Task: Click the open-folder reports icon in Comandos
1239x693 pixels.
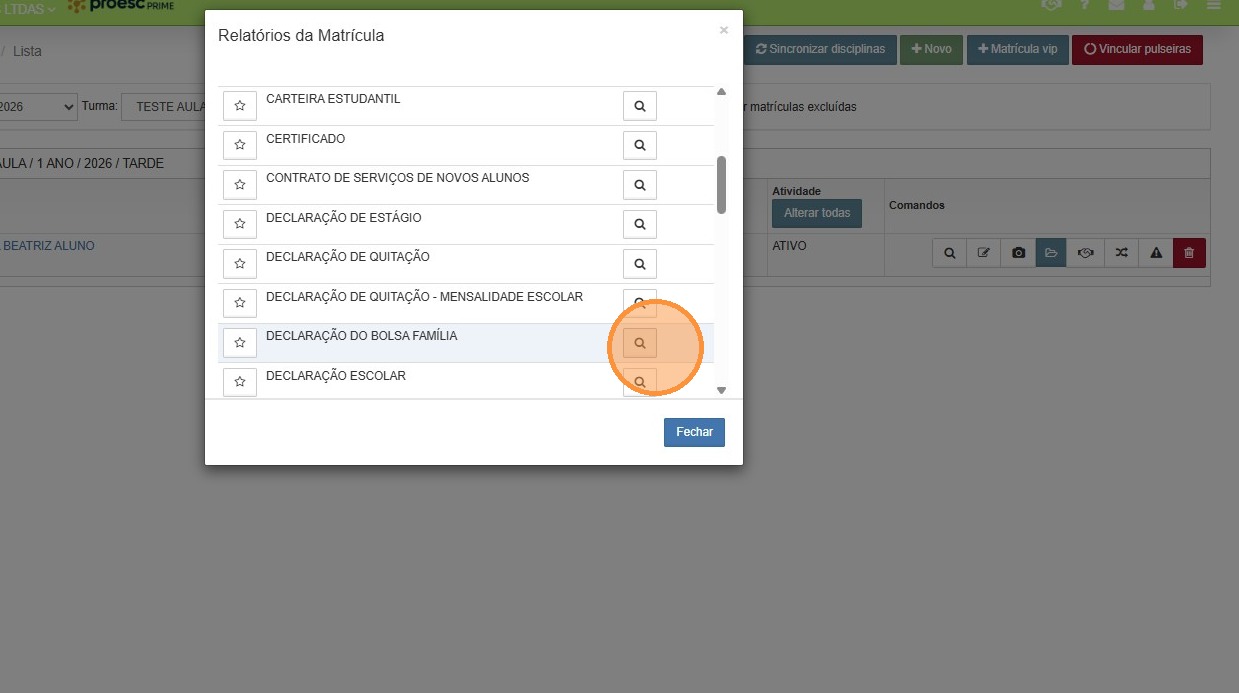Action: [x=1051, y=253]
